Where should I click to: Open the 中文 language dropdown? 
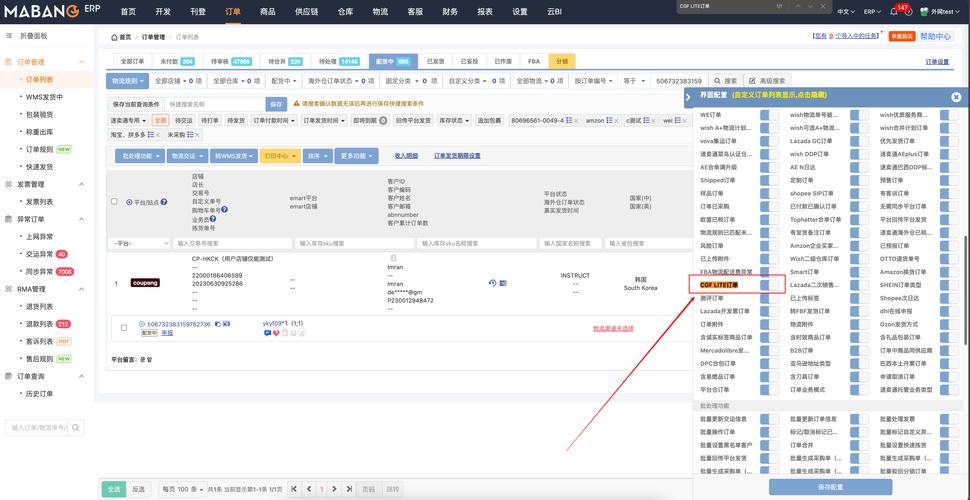coord(845,12)
